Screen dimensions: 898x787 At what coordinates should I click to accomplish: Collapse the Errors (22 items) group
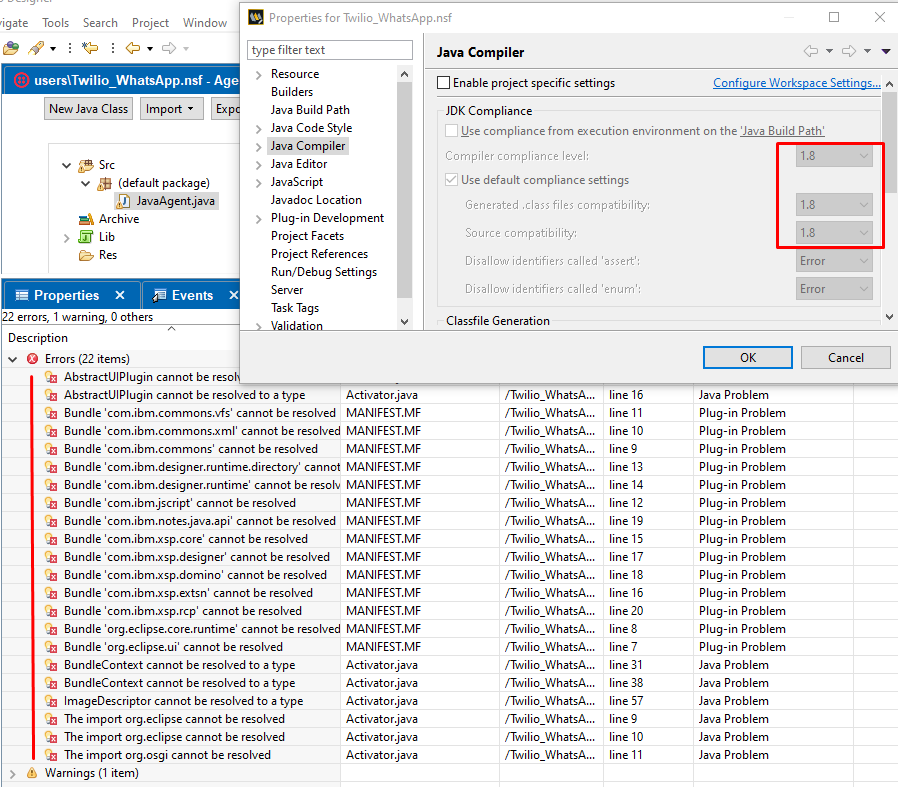tap(14, 359)
